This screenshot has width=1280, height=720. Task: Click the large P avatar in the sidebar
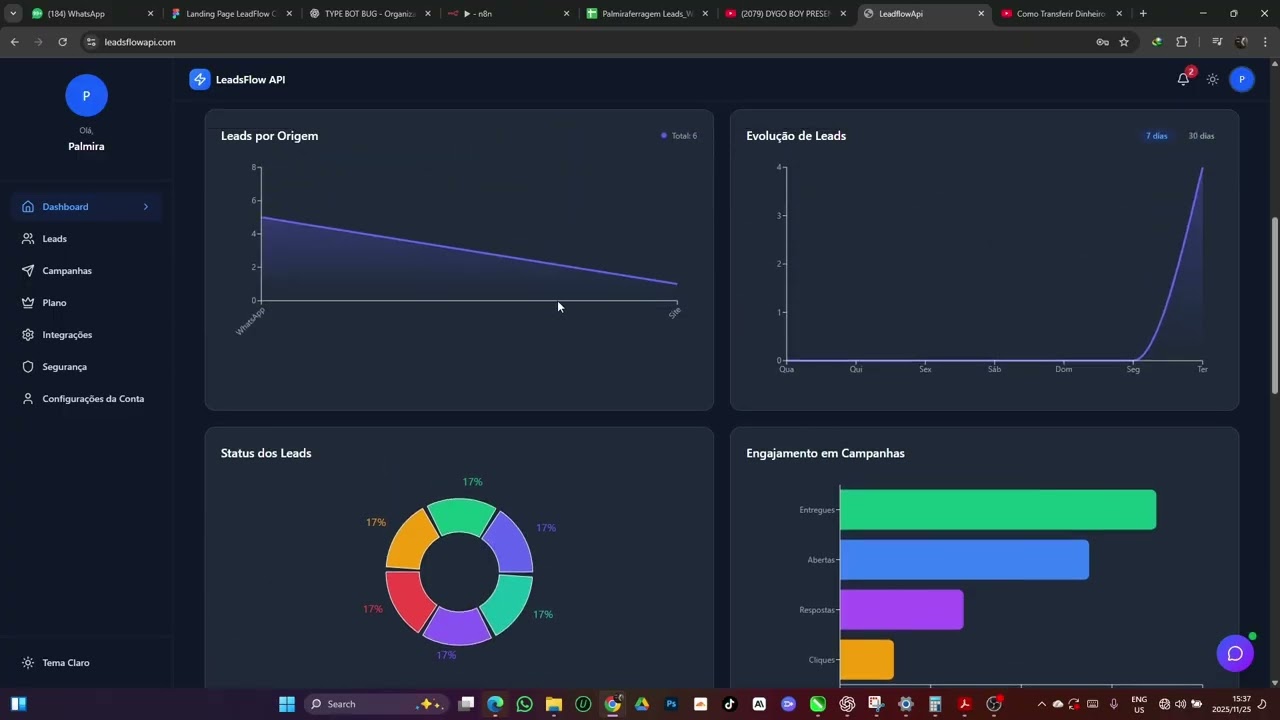pos(86,96)
